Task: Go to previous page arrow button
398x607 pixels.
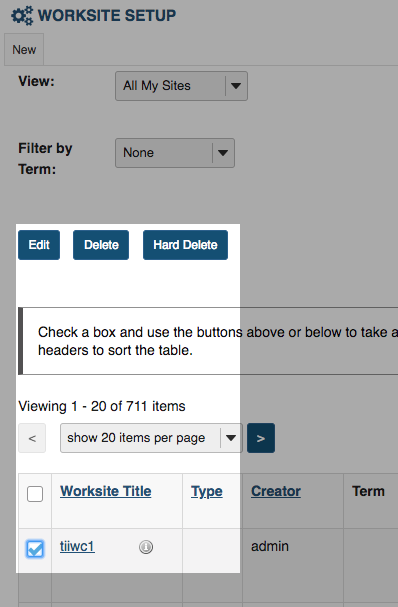Action: [32, 438]
